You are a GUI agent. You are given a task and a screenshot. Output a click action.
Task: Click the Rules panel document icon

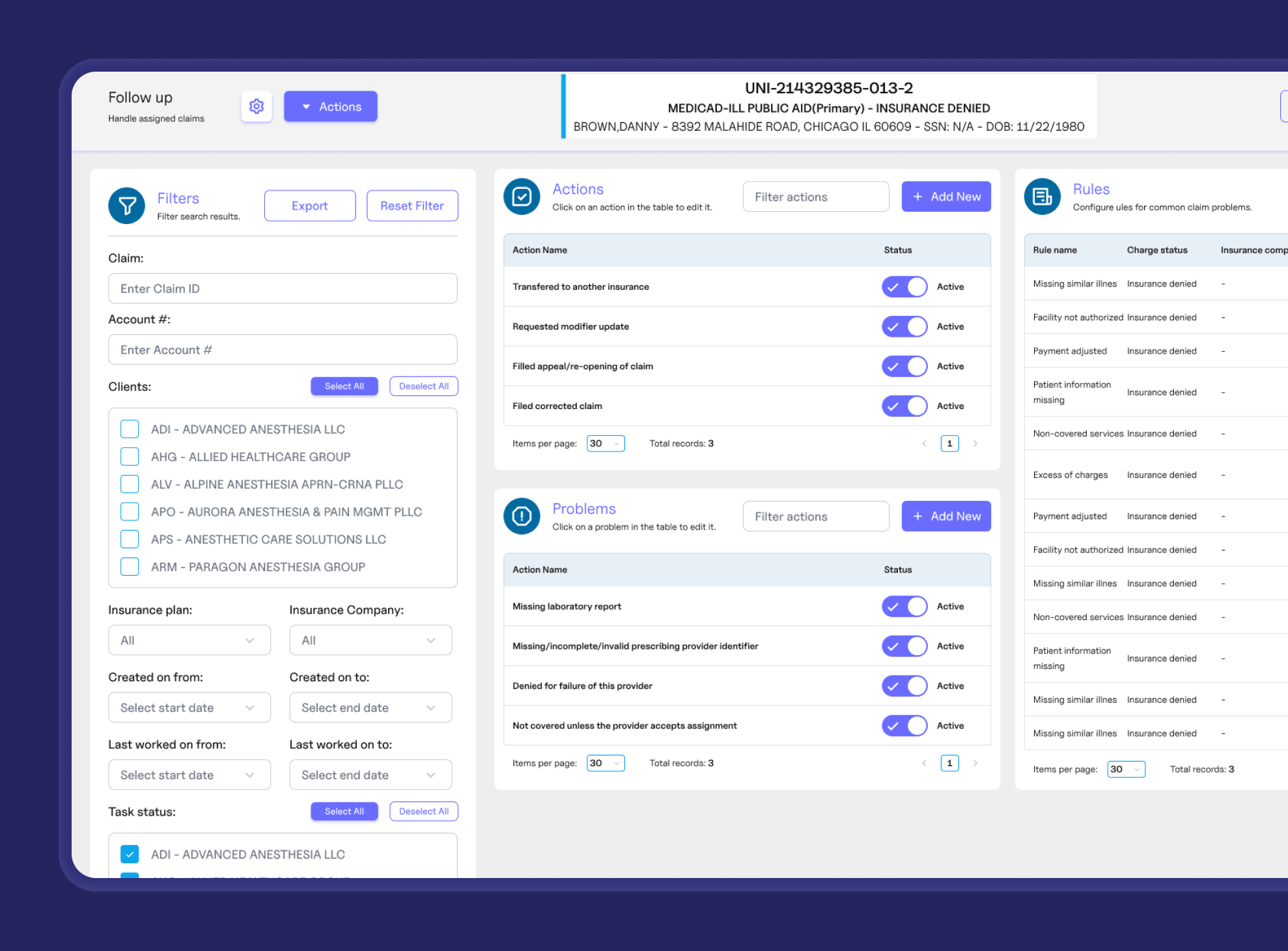[x=1042, y=197]
